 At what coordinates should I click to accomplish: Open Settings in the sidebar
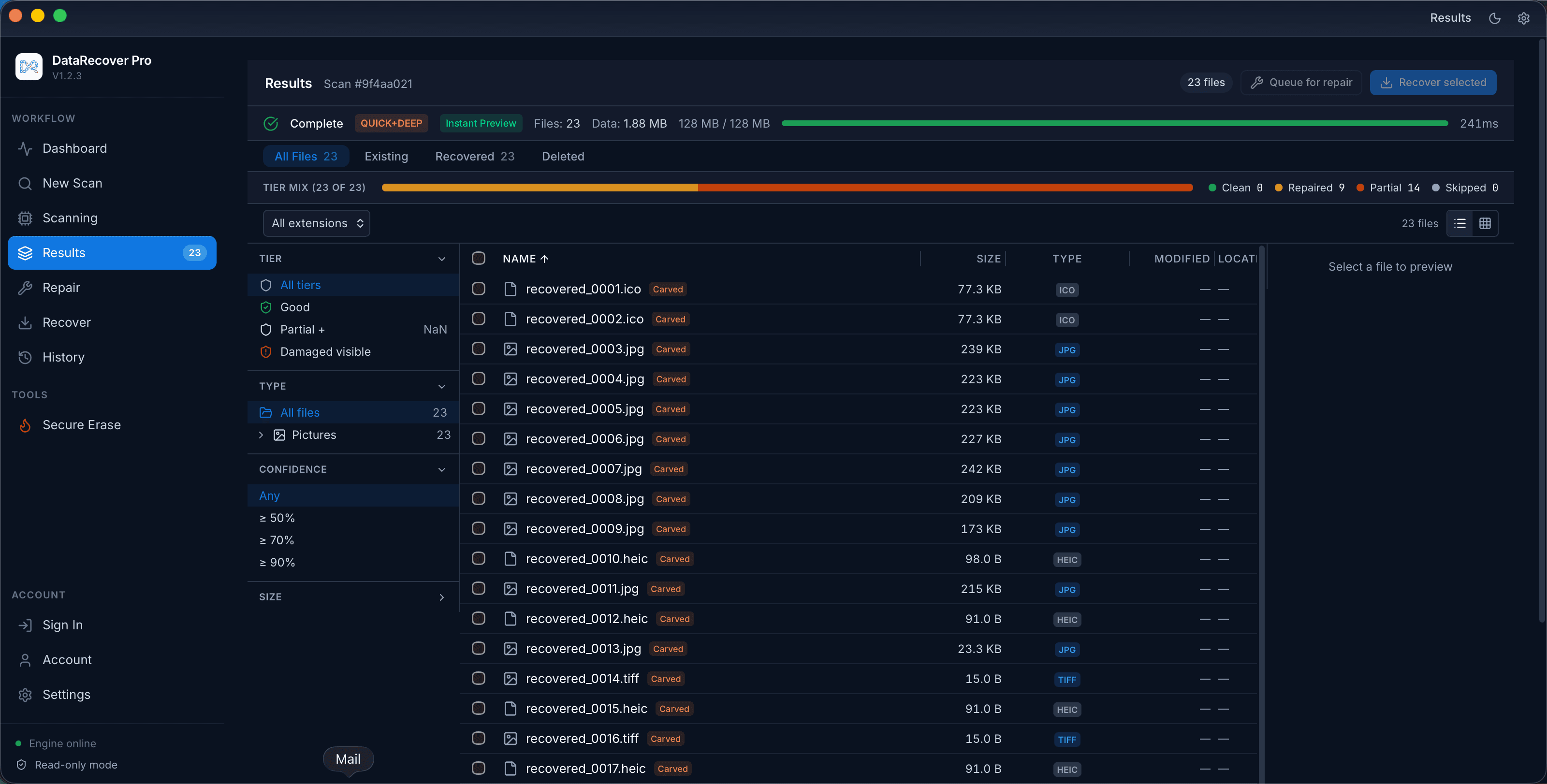(112, 695)
